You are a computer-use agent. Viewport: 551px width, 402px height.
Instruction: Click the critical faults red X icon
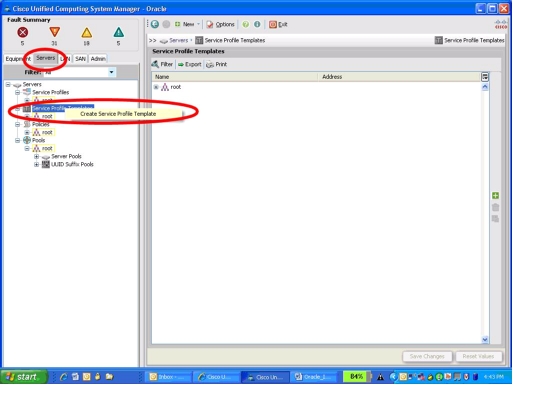coord(22,32)
